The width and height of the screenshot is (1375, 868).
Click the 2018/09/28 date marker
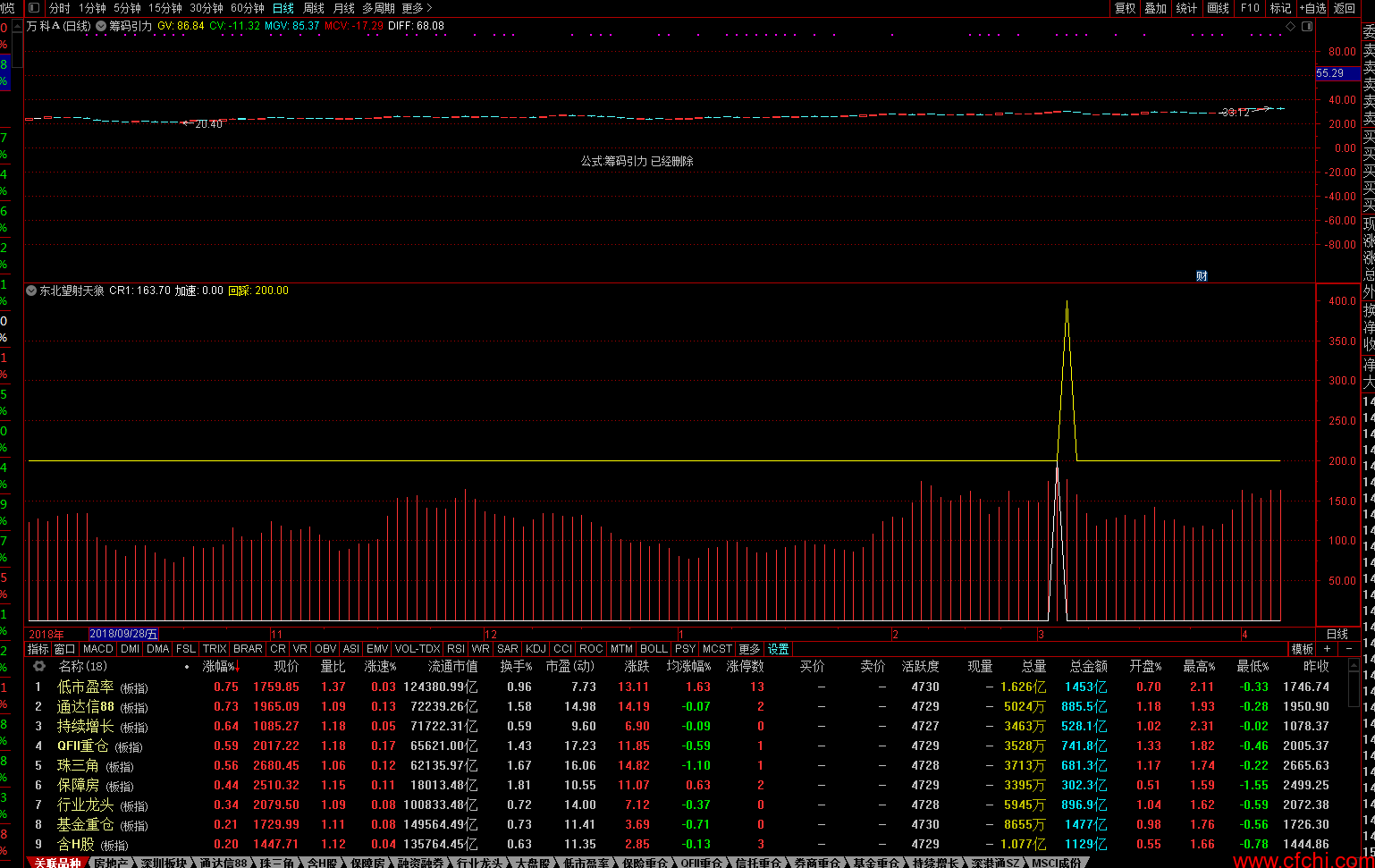point(123,634)
